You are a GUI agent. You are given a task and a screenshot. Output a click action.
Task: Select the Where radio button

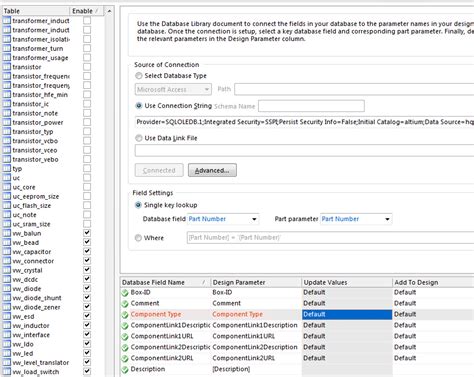(x=138, y=238)
